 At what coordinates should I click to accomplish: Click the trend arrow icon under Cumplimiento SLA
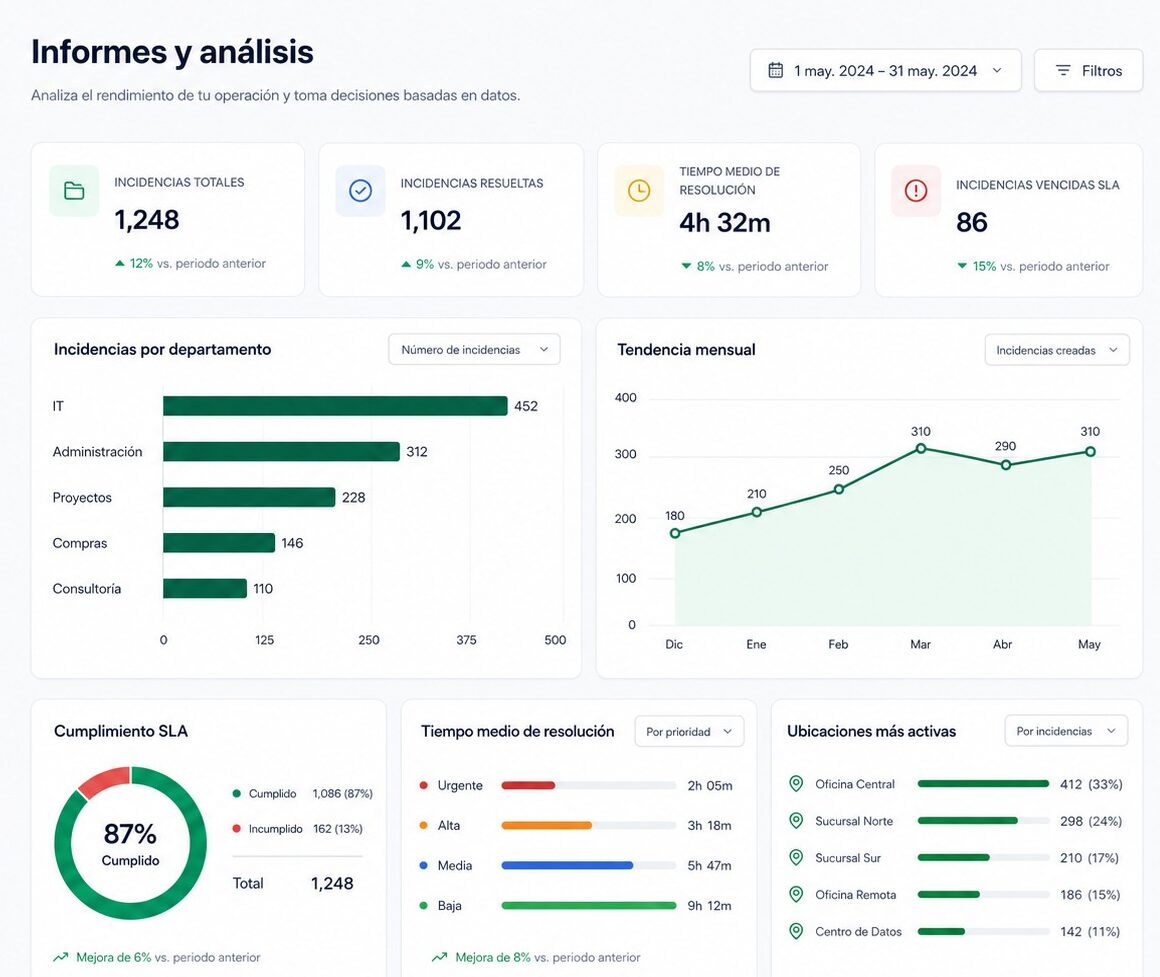click(61, 957)
